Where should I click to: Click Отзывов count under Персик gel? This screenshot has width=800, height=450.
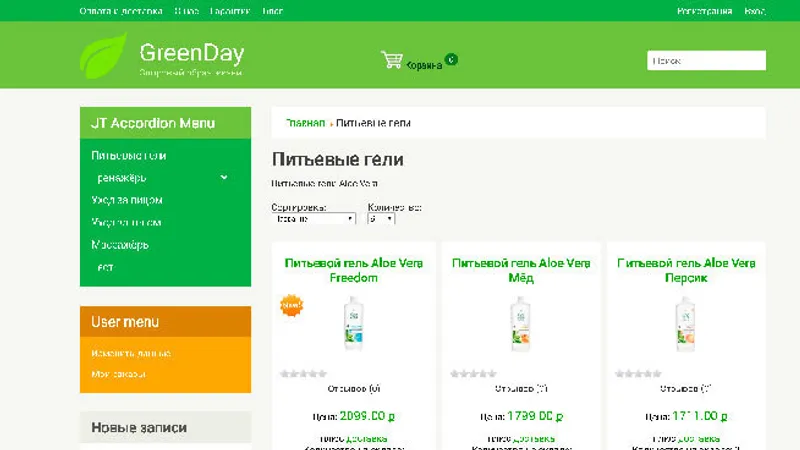click(686, 389)
